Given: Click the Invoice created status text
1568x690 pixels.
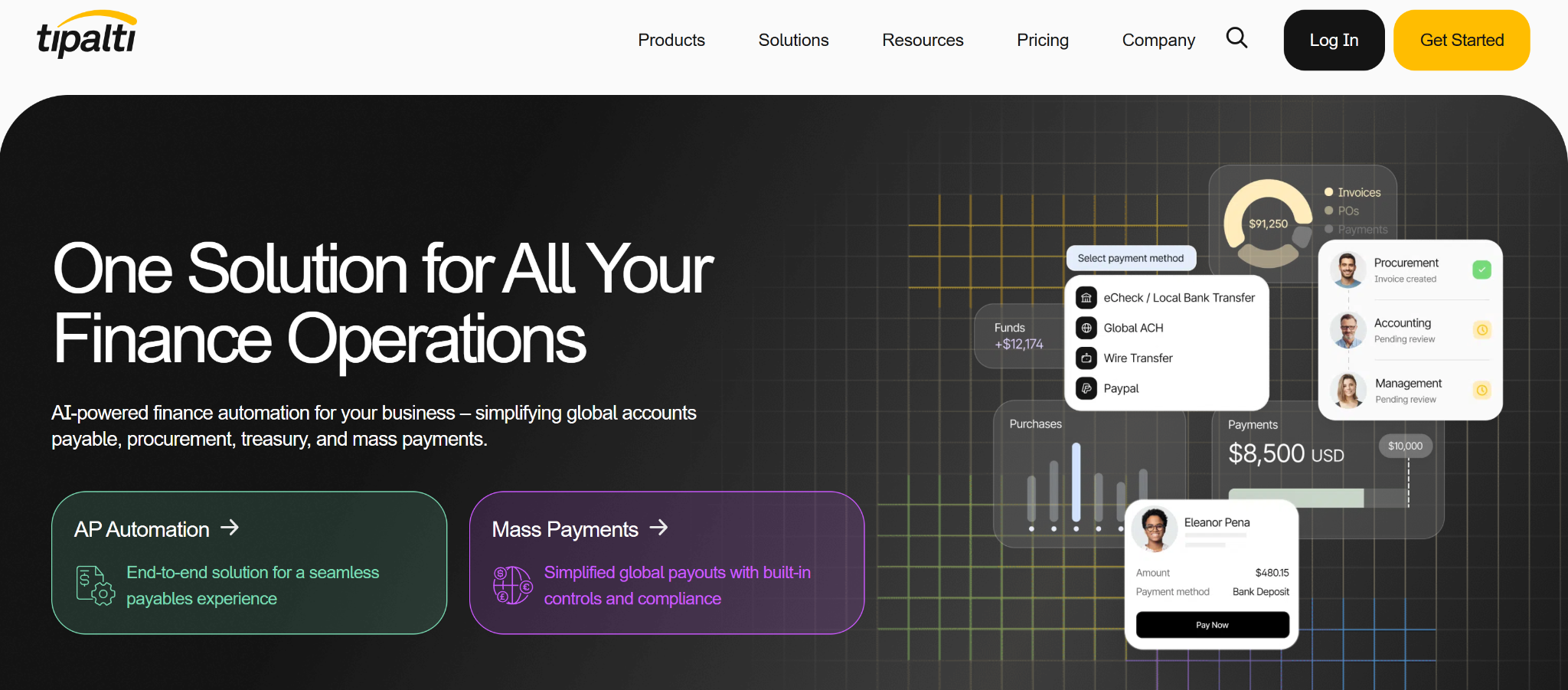Looking at the screenshot, I should (x=1405, y=279).
